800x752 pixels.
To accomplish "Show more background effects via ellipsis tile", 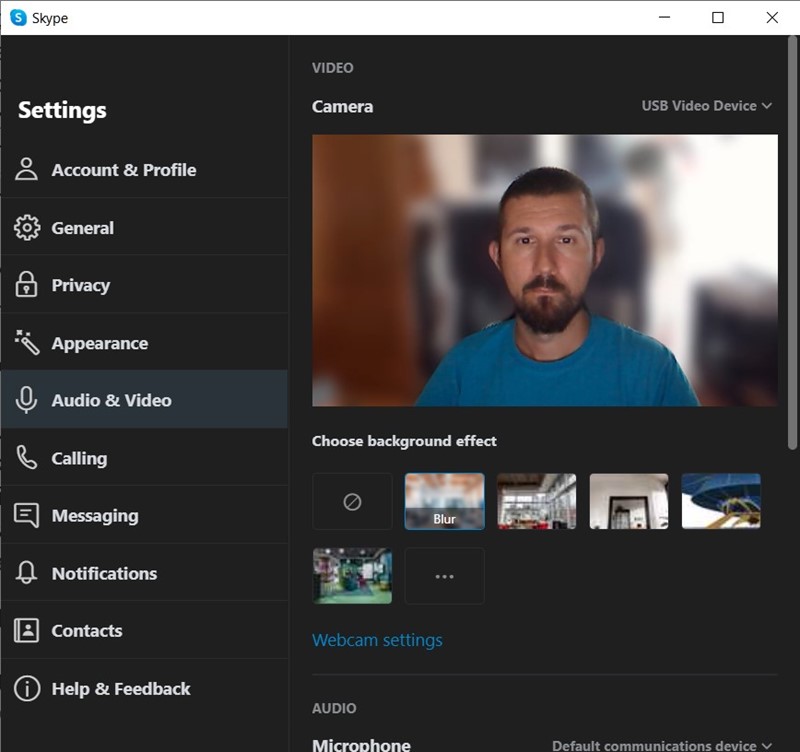I will point(444,576).
